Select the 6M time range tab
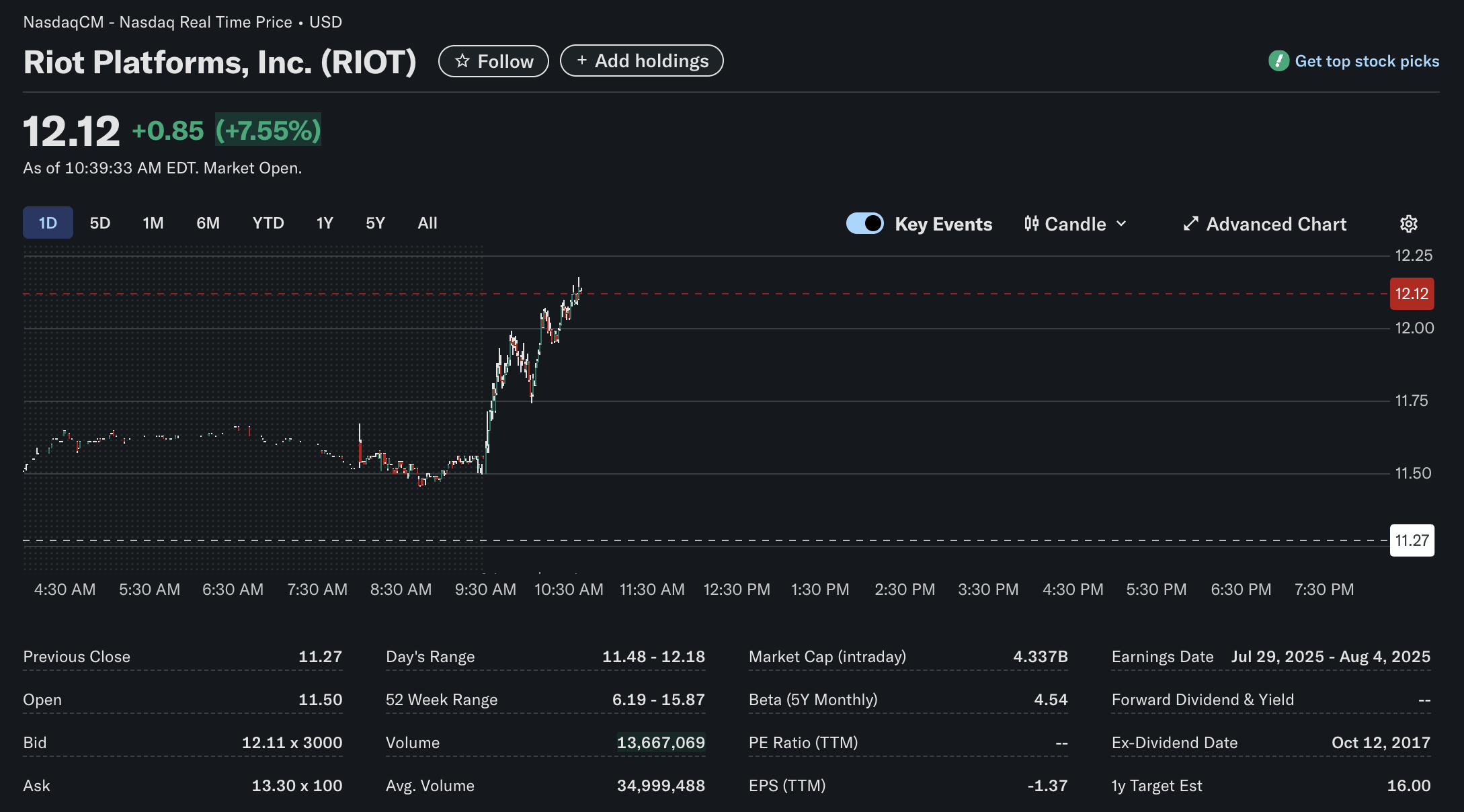Image resolution: width=1464 pixels, height=812 pixels. click(208, 222)
